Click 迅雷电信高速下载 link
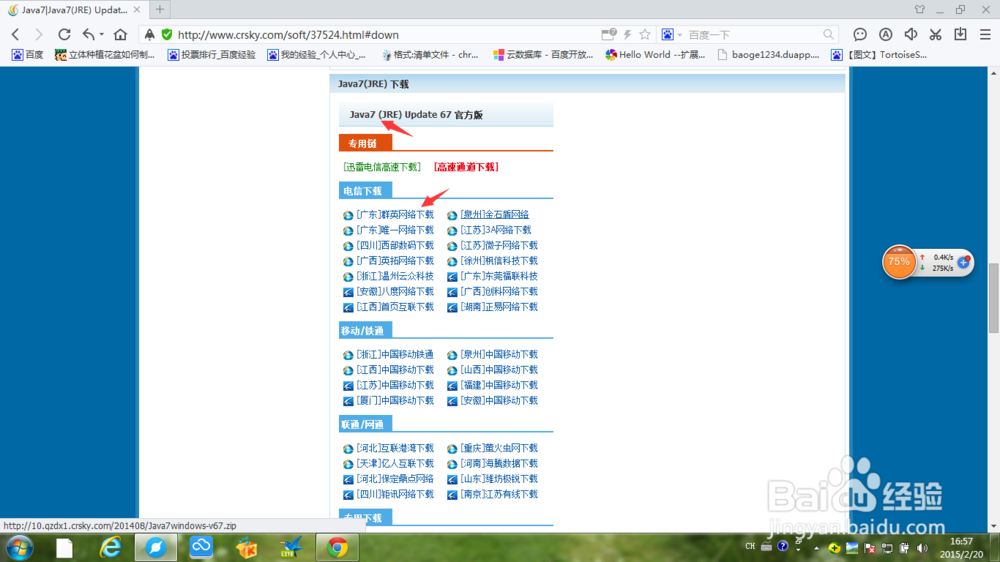Image resolution: width=1000 pixels, height=562 pixels. pyautogui.click(x=382, y=167)
